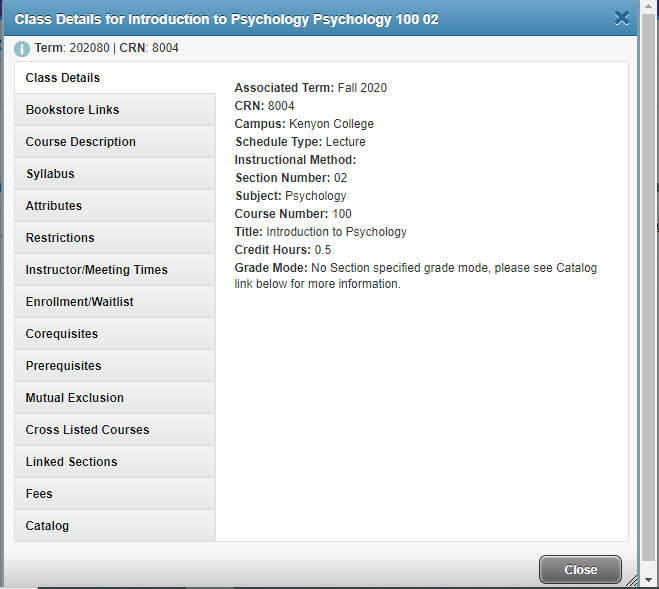This screenshot has height=589, width=659.
Task: Click the scrollbar down arrow
Action: tap(648, 580)
